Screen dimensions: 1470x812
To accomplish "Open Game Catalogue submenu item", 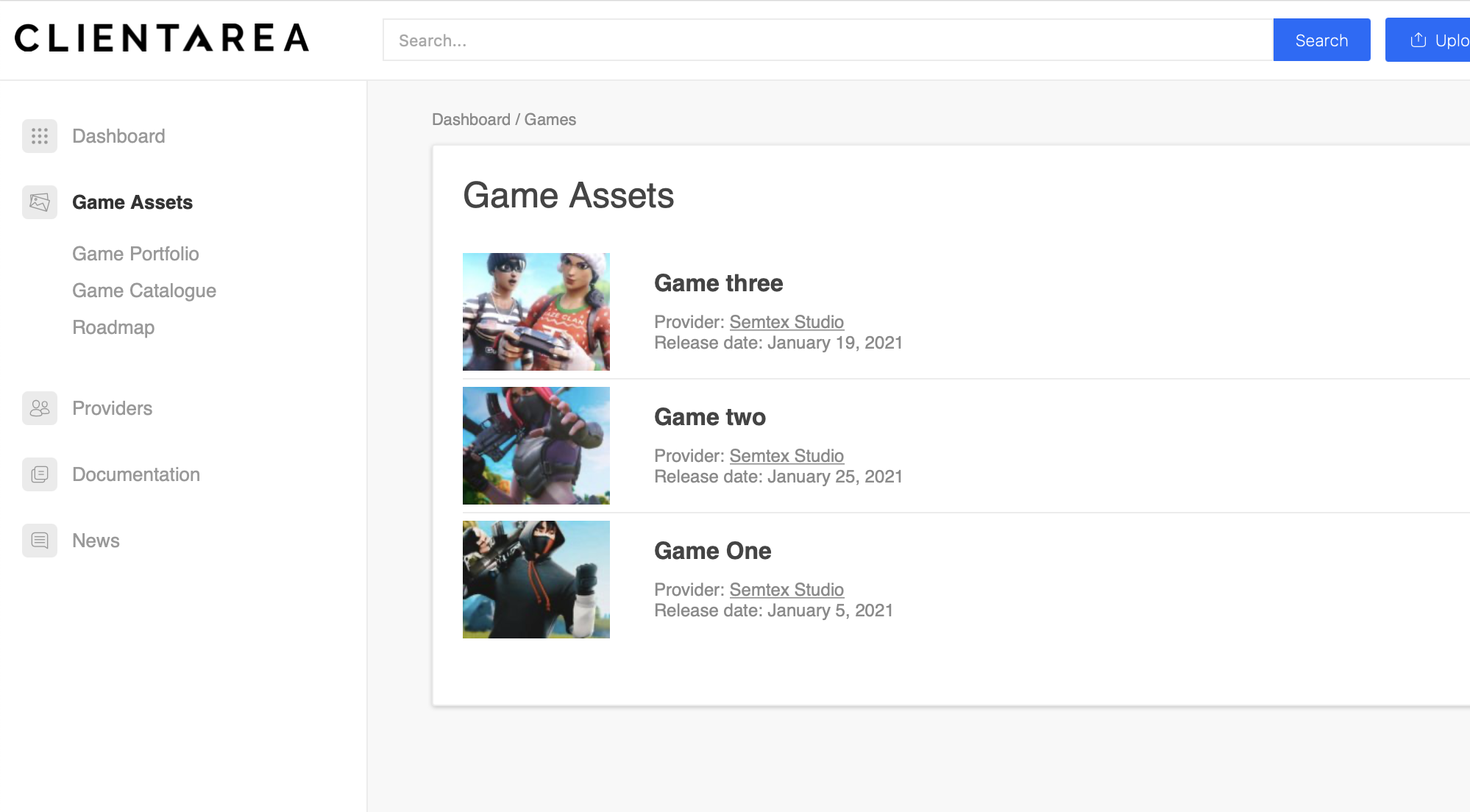I will pos(144,291).
